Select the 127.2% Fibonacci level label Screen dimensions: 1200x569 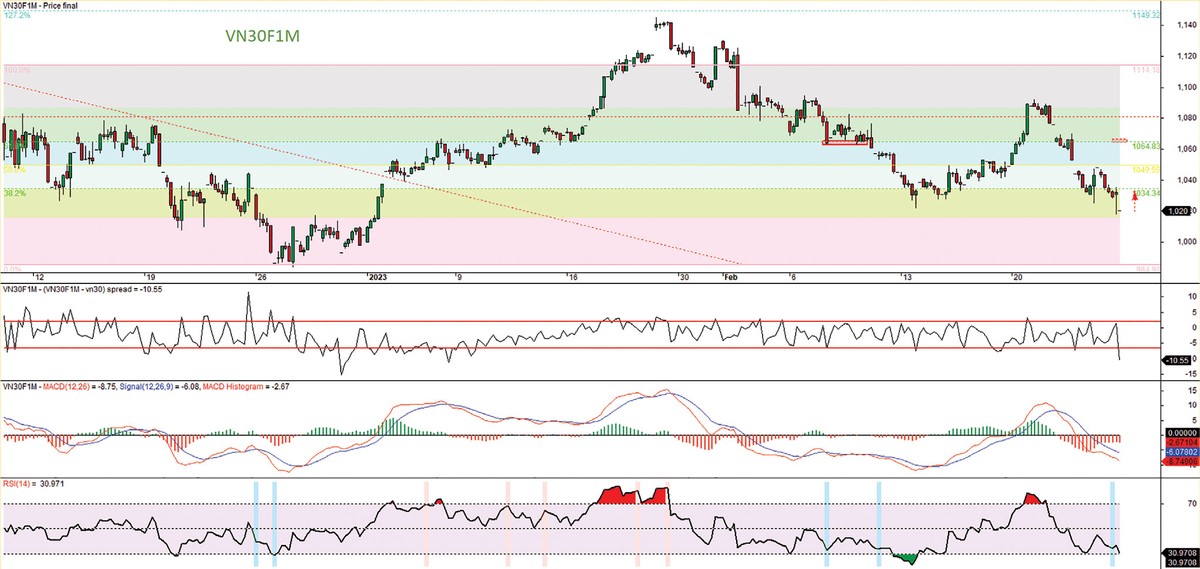[x=15, y=16]
